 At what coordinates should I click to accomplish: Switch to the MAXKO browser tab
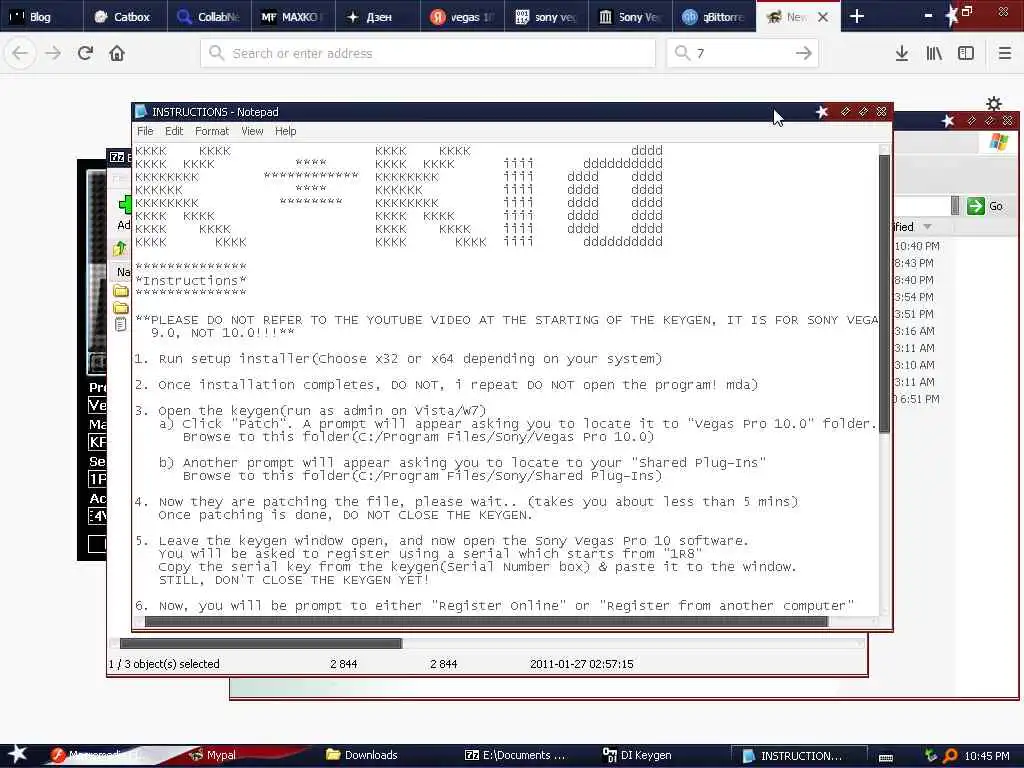pos(293,16)
